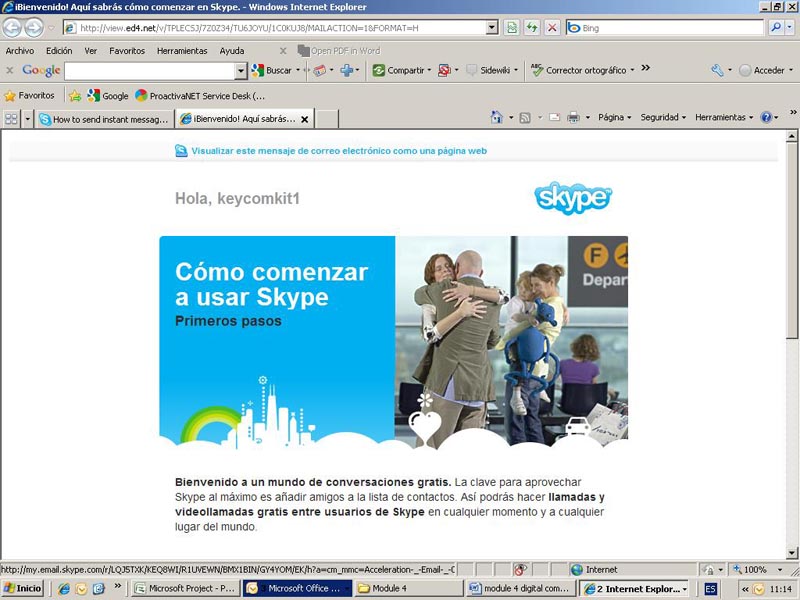Open the Página command bar menu
This screenshot has width=800, height=600.
point(614,117)
